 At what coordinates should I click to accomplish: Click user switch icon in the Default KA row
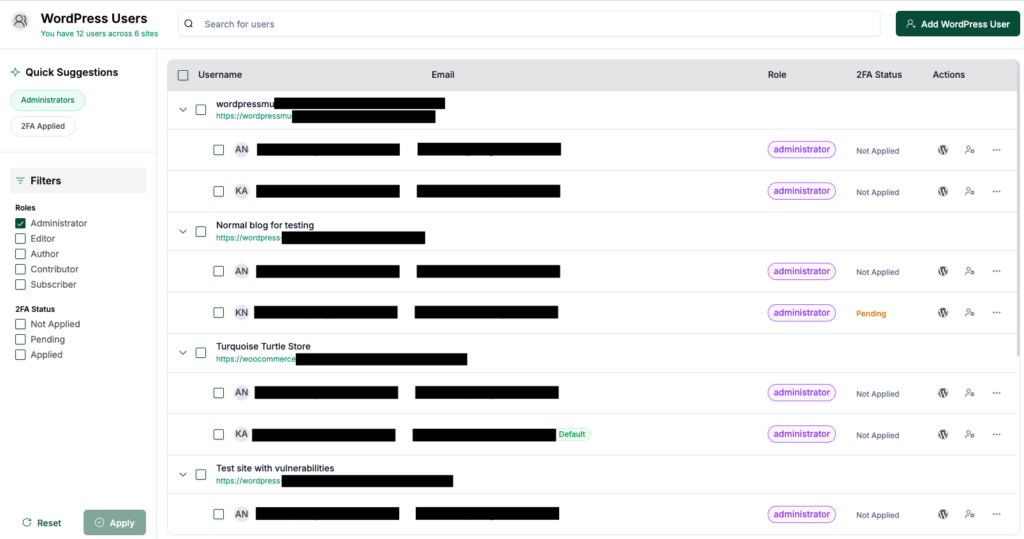pyautogui.click(x=970, y=434)
